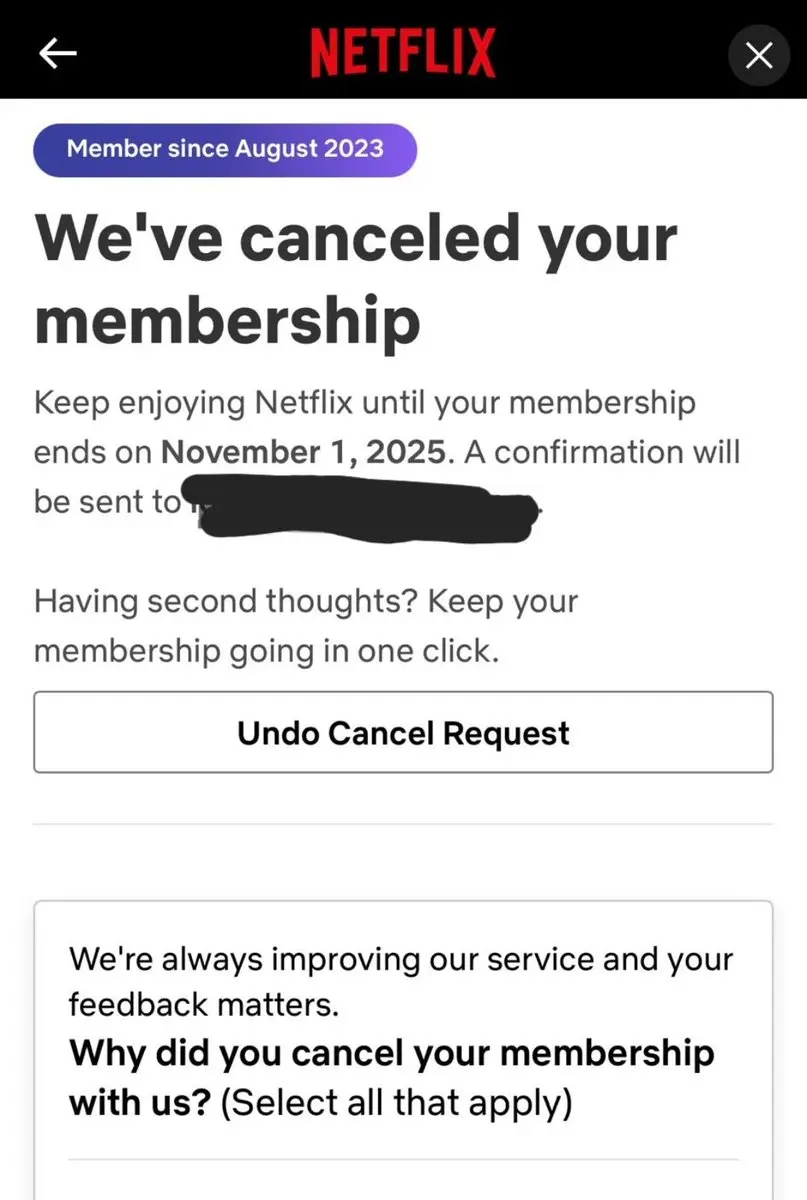Click "Why did you cancel your membership" question
This screenshot has height=1200, width=807.
pyautogui.click(x=391, y=1054)
